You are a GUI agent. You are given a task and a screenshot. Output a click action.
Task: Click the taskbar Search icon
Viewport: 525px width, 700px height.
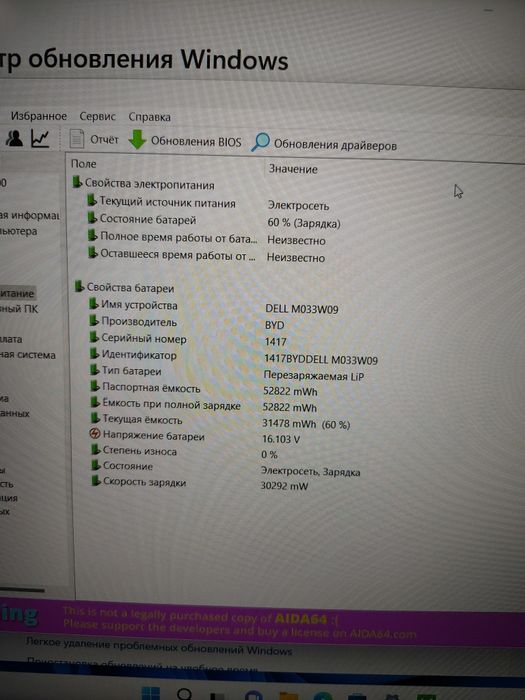pyautogui.click(x=184, y=694)
